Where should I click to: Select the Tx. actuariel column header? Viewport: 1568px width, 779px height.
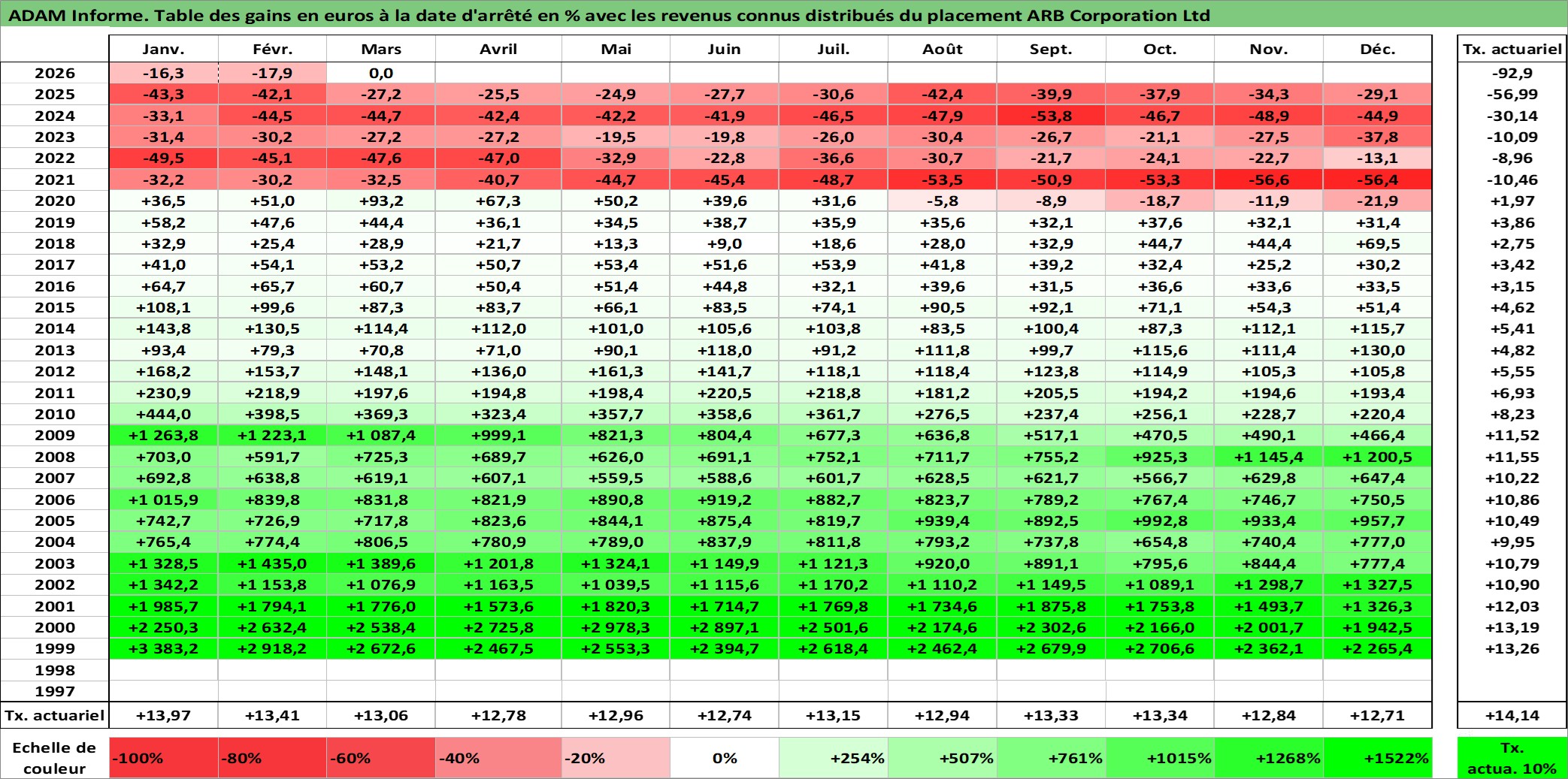pos(1512,49)
